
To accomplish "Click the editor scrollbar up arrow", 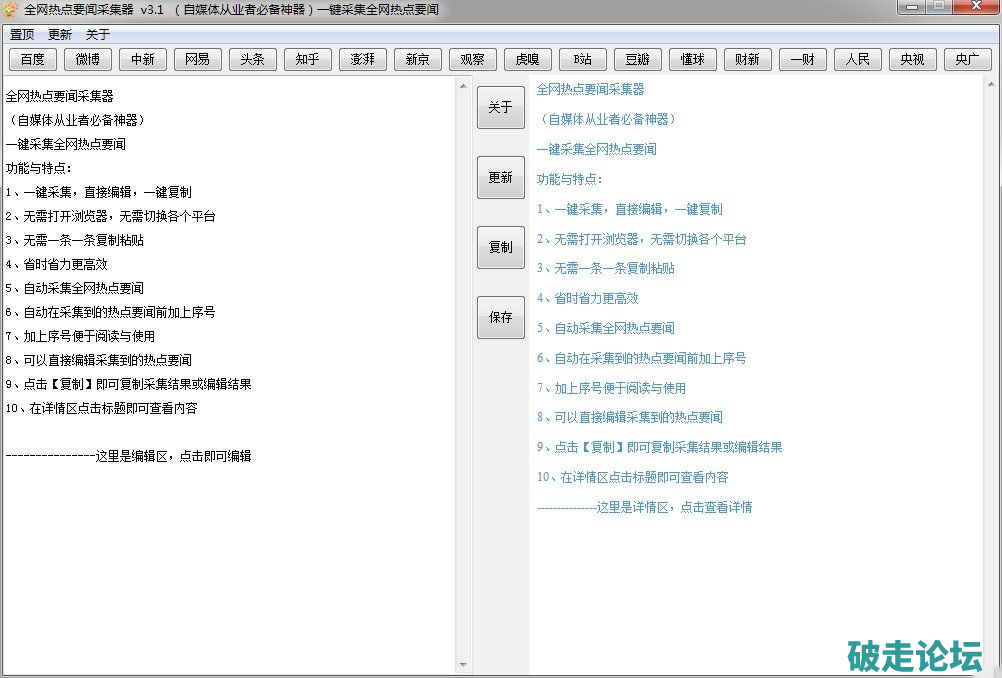I will [x=463, y=85].
